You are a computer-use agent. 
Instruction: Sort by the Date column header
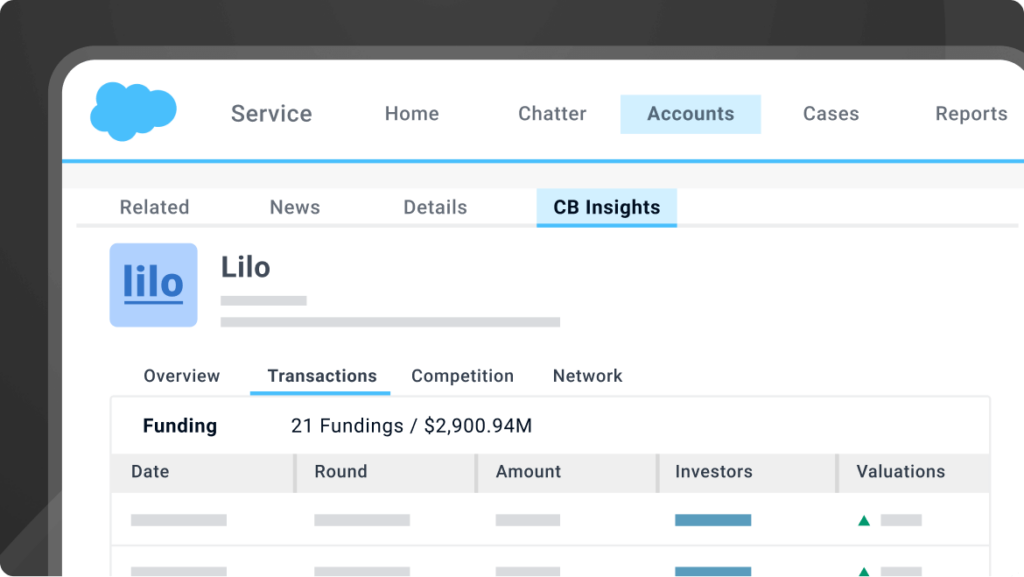click(150, 471)
